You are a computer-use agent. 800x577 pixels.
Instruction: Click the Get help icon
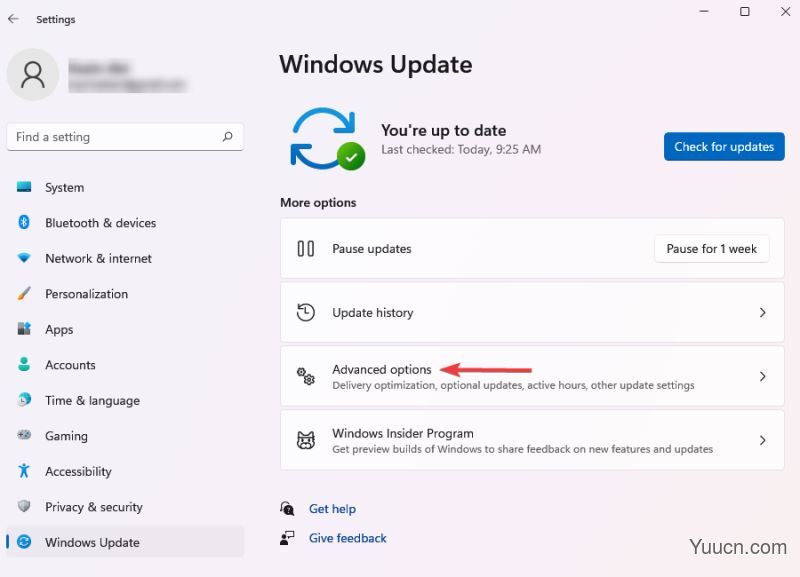[287, 508]
